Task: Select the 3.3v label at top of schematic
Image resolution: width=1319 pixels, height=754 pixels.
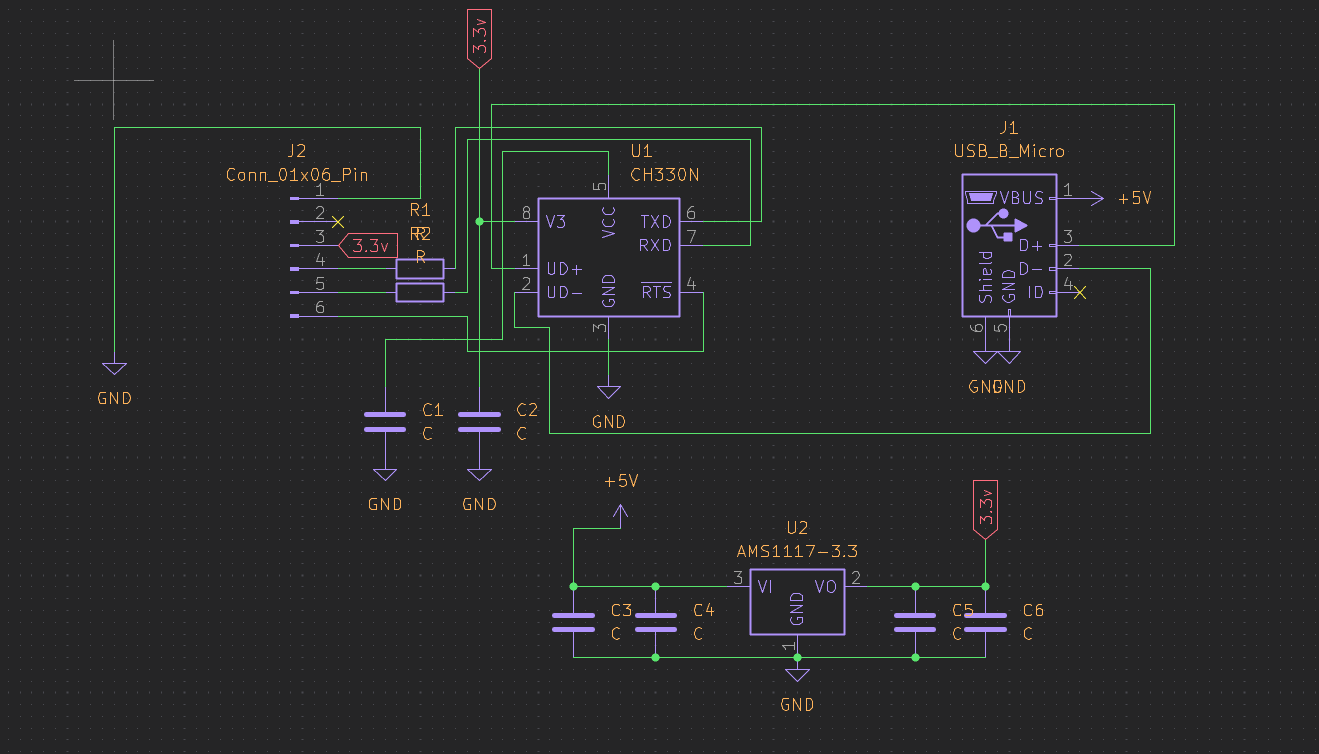Action: coord(480,38)
